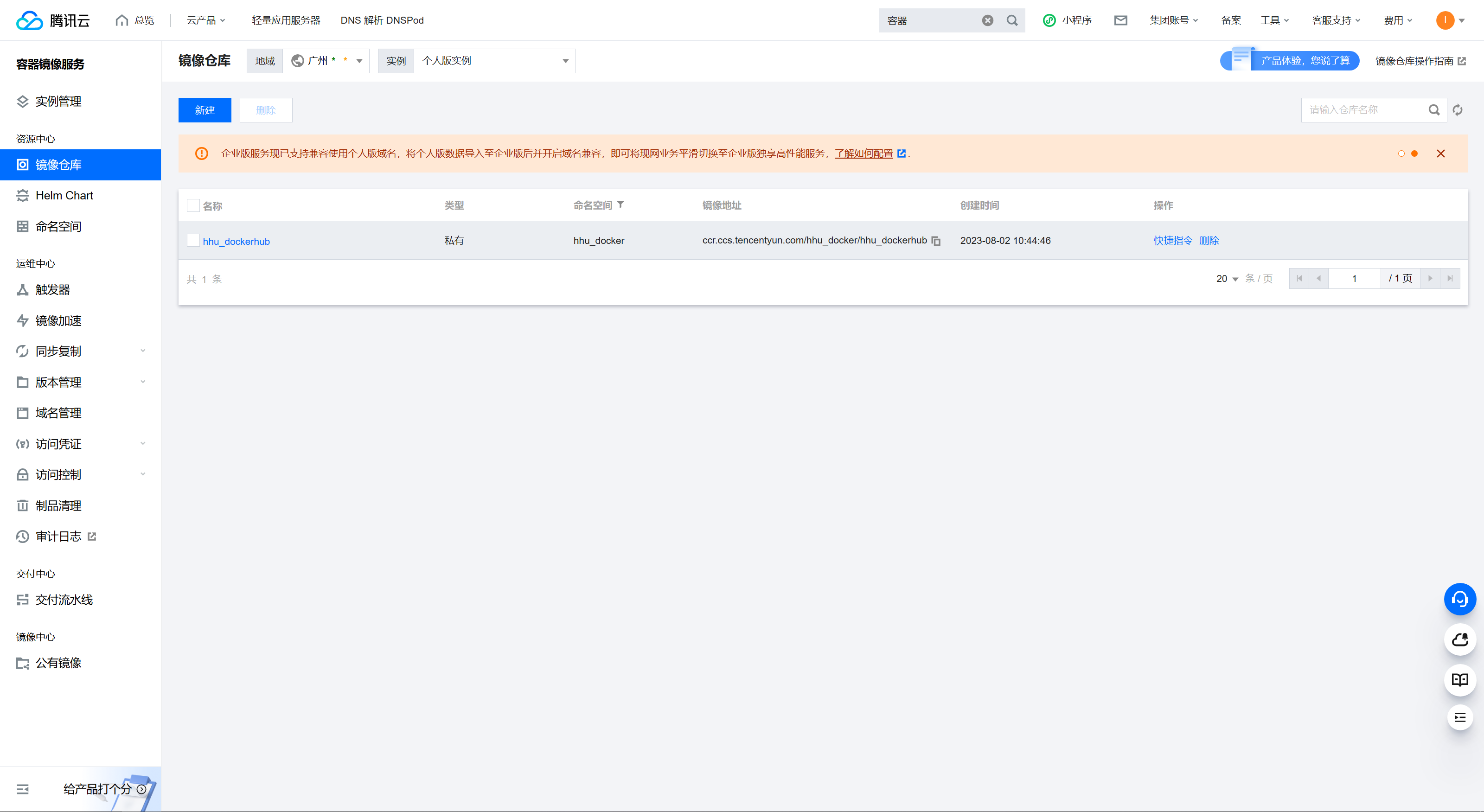Open Helm Chart in the sidebar

(80, 195)
